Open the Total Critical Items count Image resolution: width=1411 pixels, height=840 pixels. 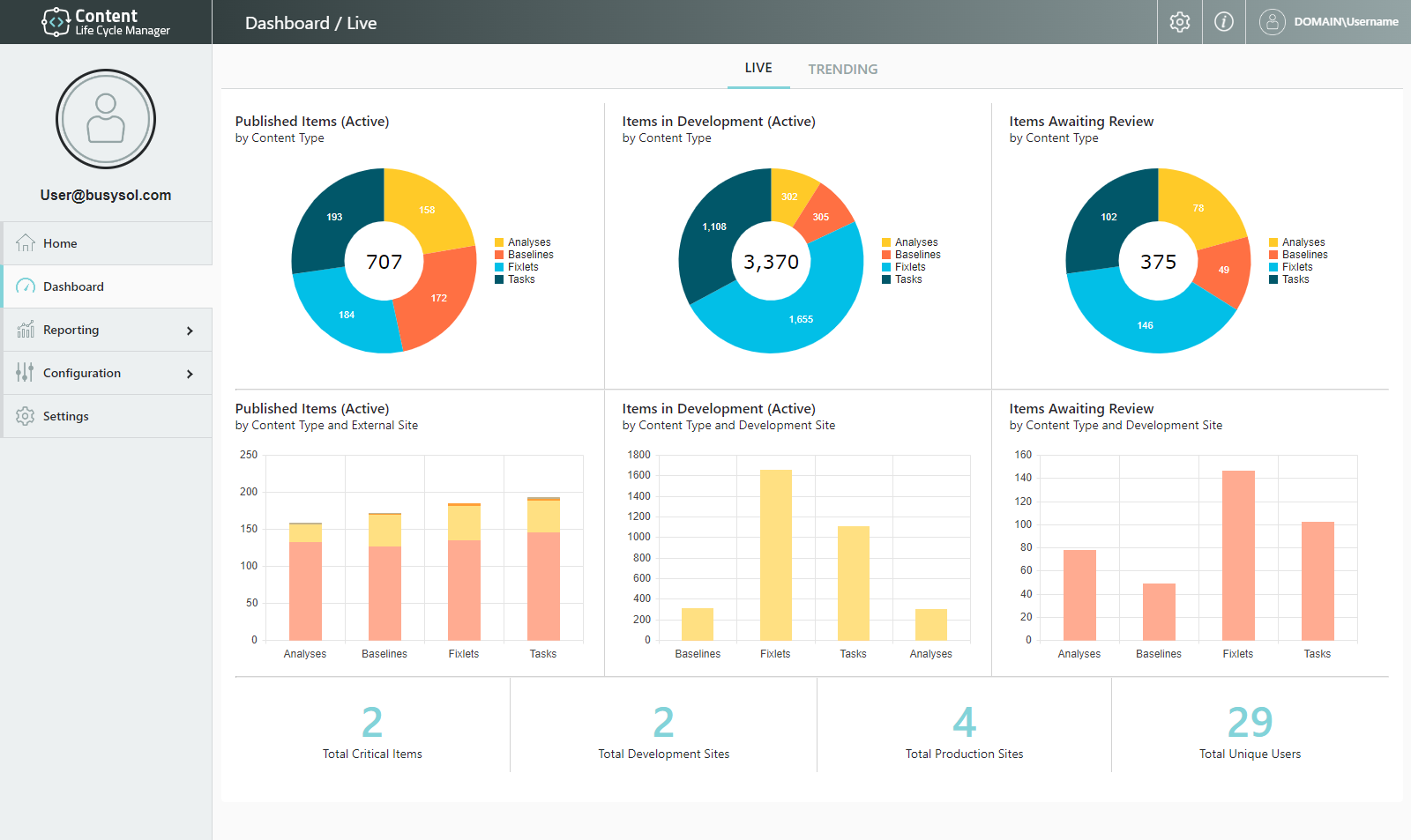click(372, 723)
